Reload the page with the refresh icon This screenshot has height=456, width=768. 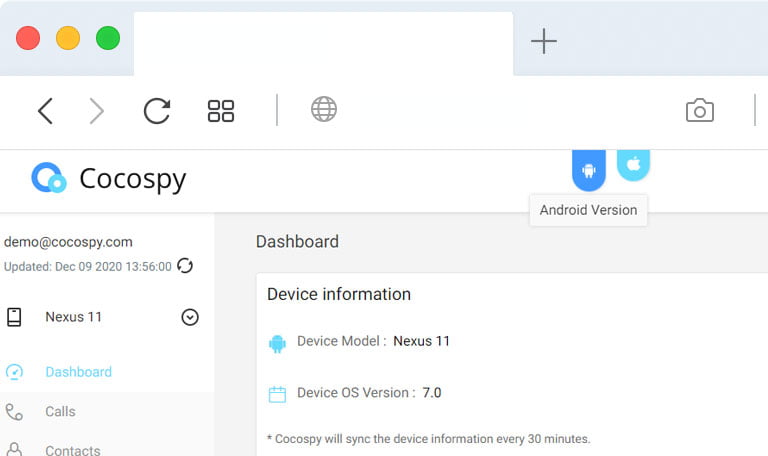point(157,111)
